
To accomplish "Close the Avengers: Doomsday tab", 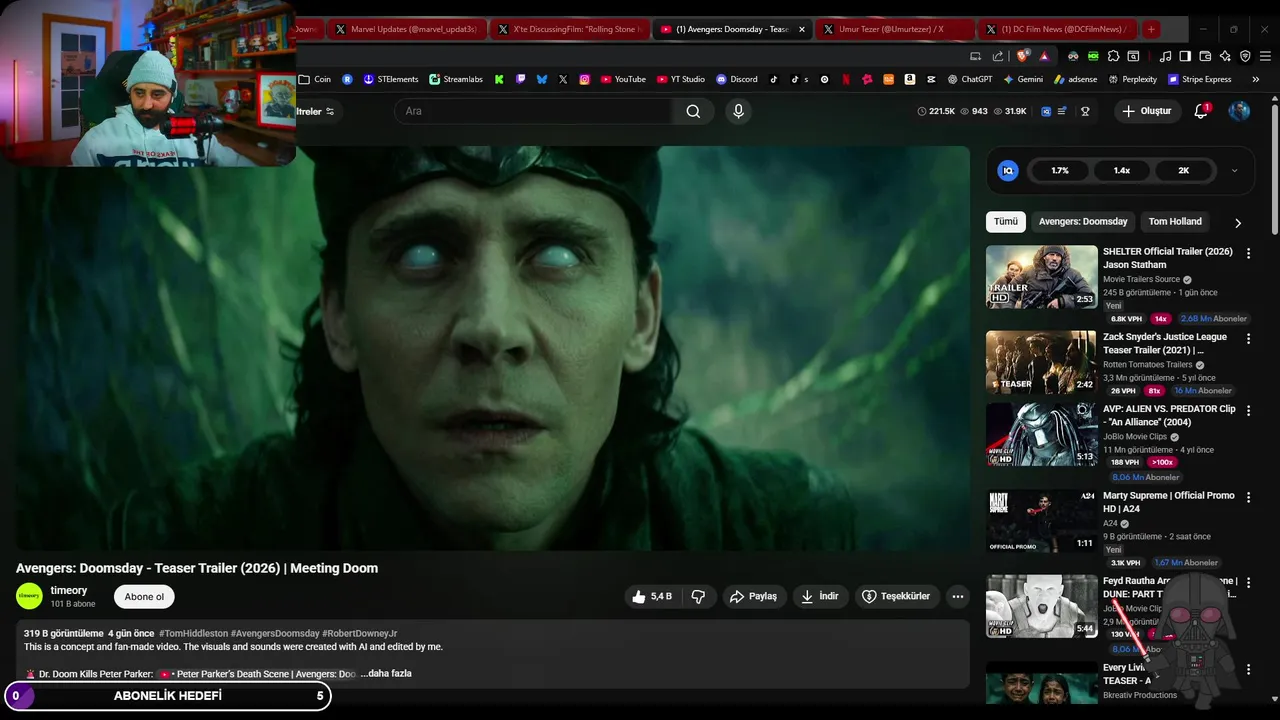I will pos(801,29).
